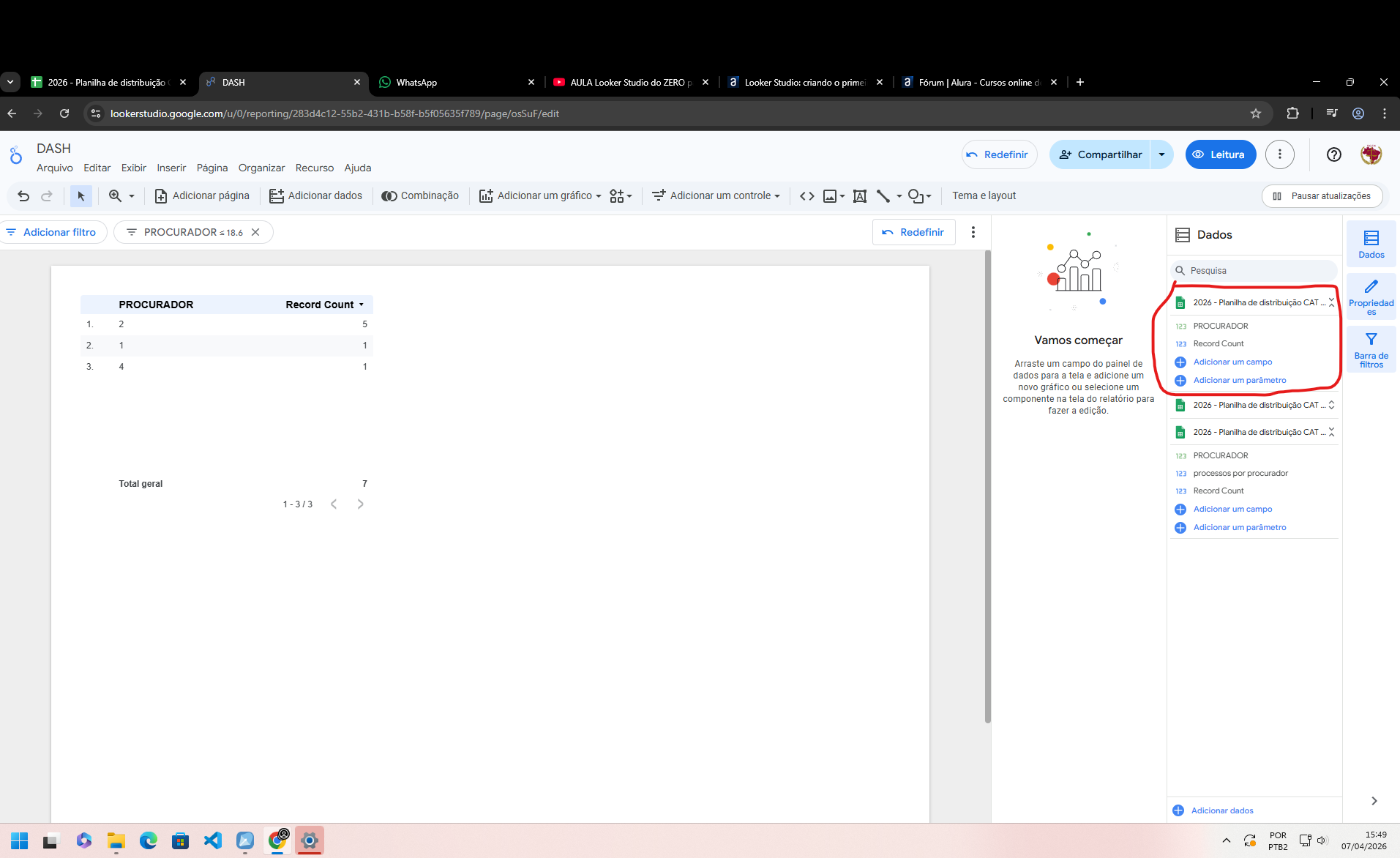Click inside the Pesquisa search field
Image resolution: width=1400 pixels, height=858 pixels.
pyautogui.click(x=1251, y=270)
